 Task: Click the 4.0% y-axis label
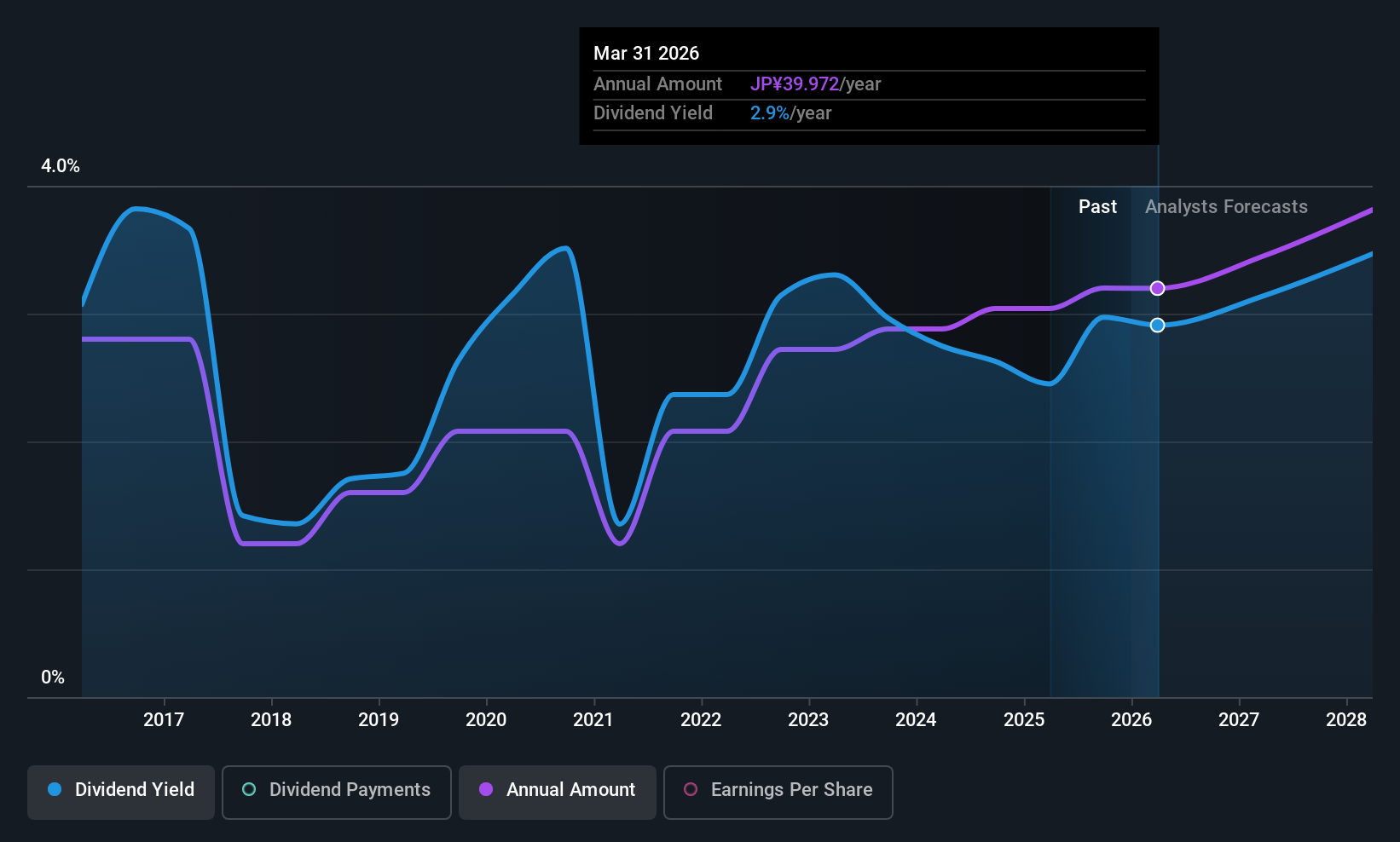click(x=61, y=166)
